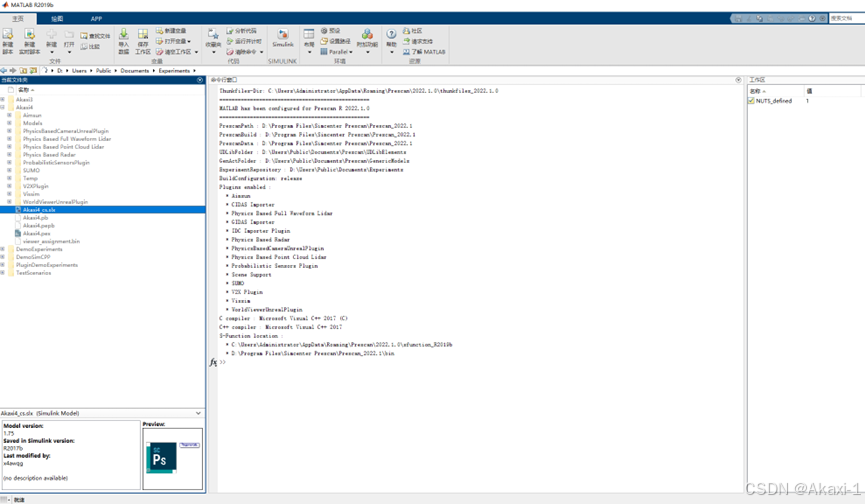Switch to the Plots (绘图) tab
This screenshot has height=504, width=865.
57,19
